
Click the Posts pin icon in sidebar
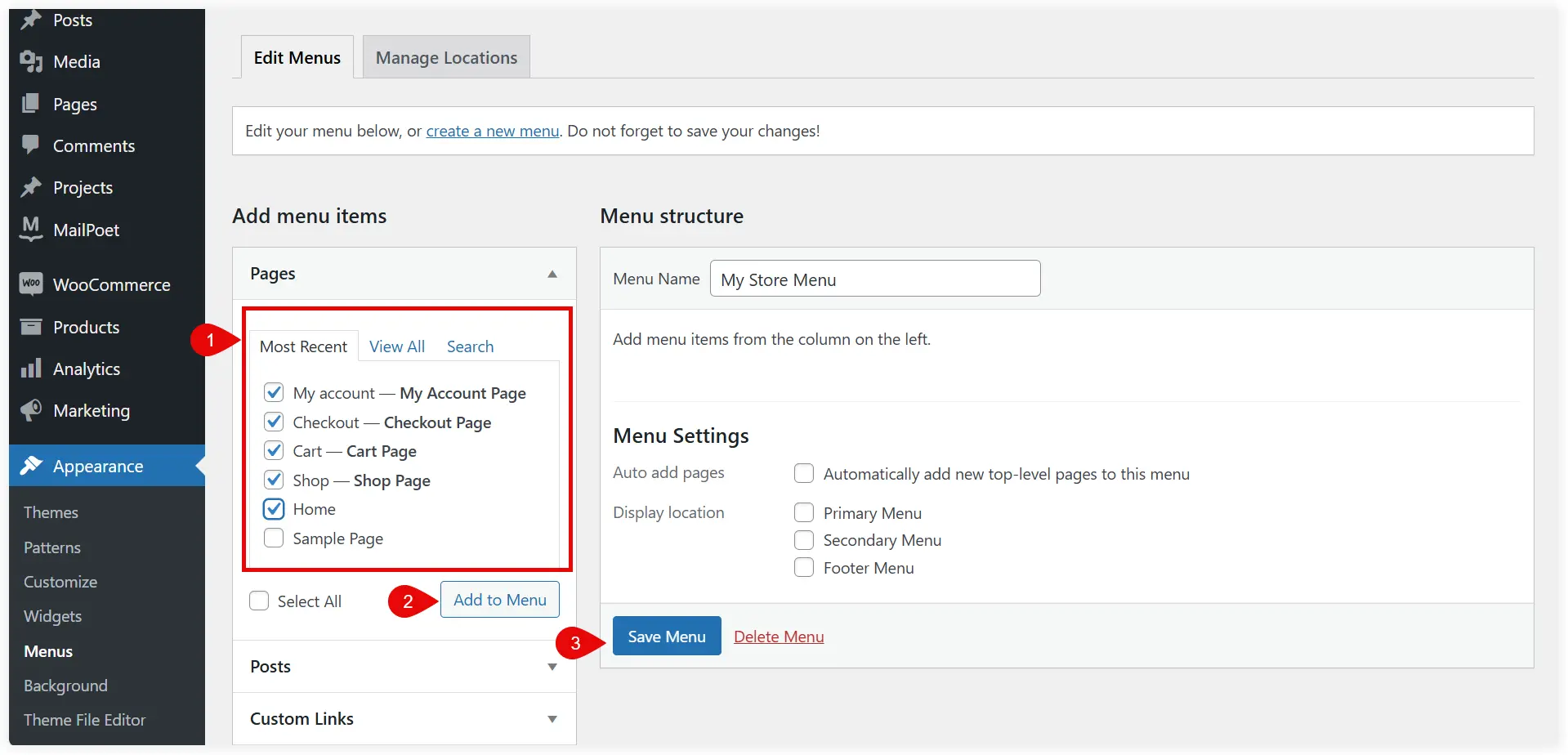point(31,20)
